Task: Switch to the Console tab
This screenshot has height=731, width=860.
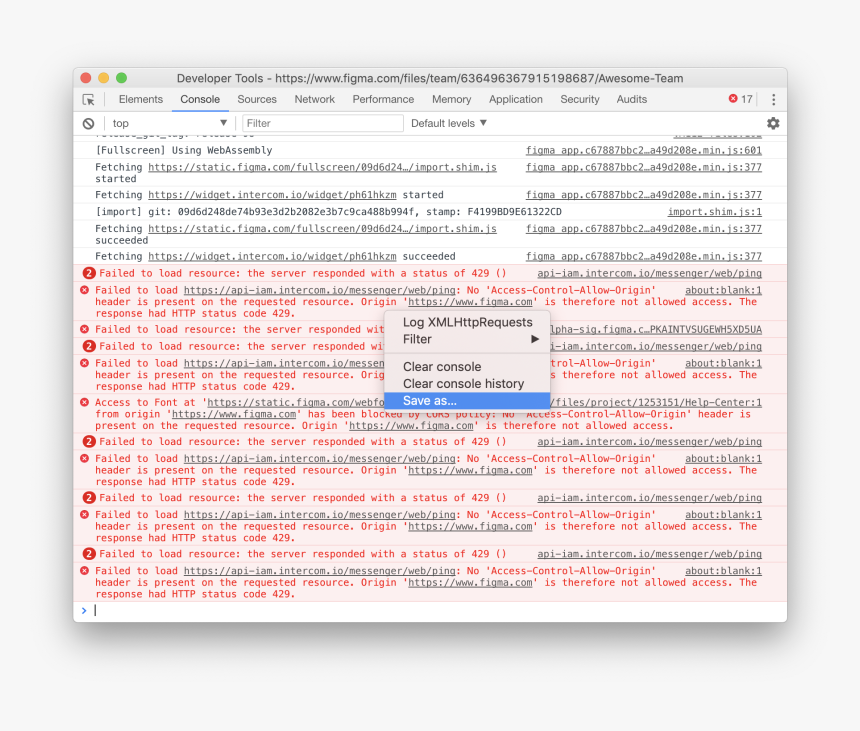Action: pos(200,99)
